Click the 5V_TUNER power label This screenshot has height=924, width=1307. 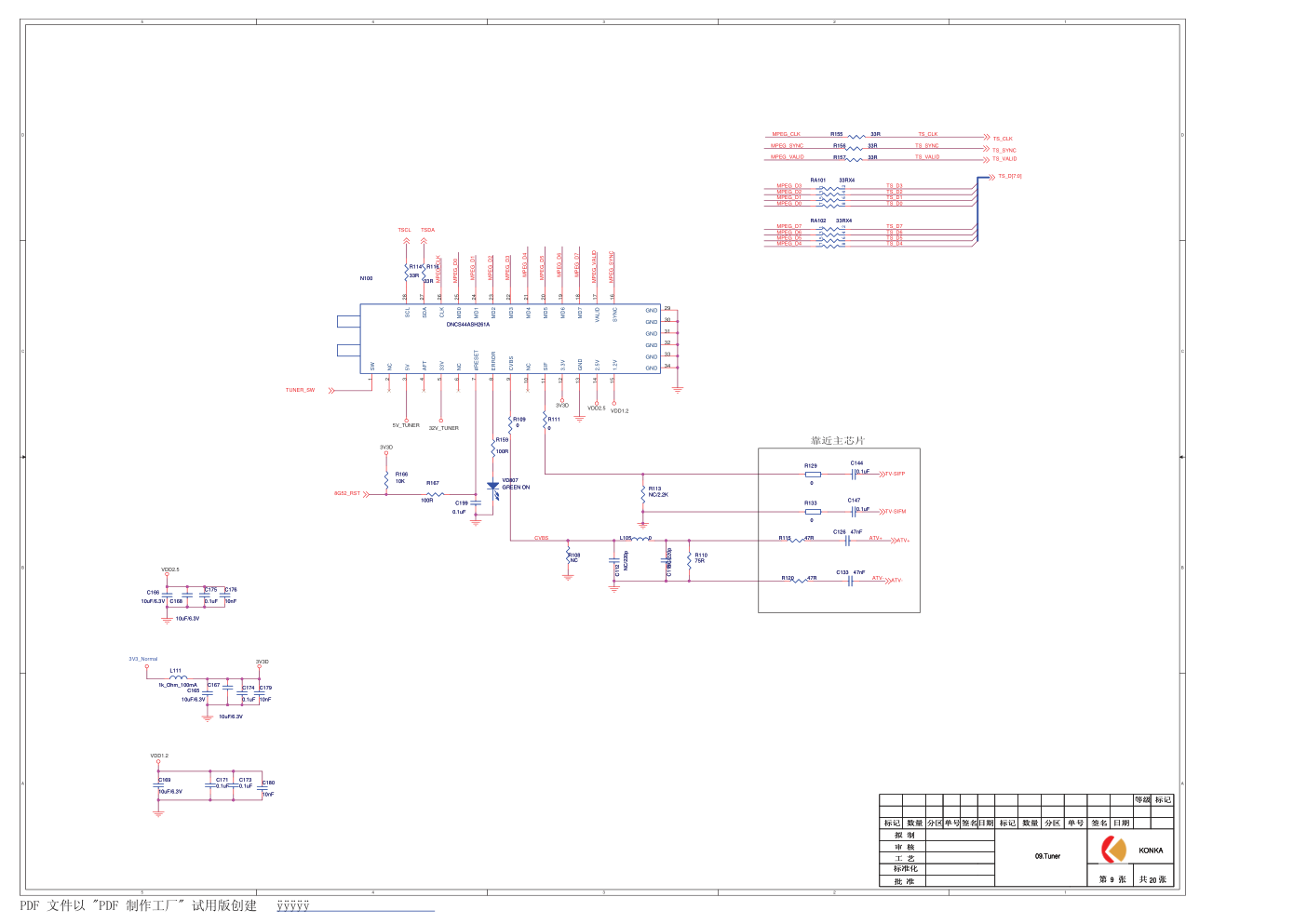pyautogui.click(x=406, y=426)
